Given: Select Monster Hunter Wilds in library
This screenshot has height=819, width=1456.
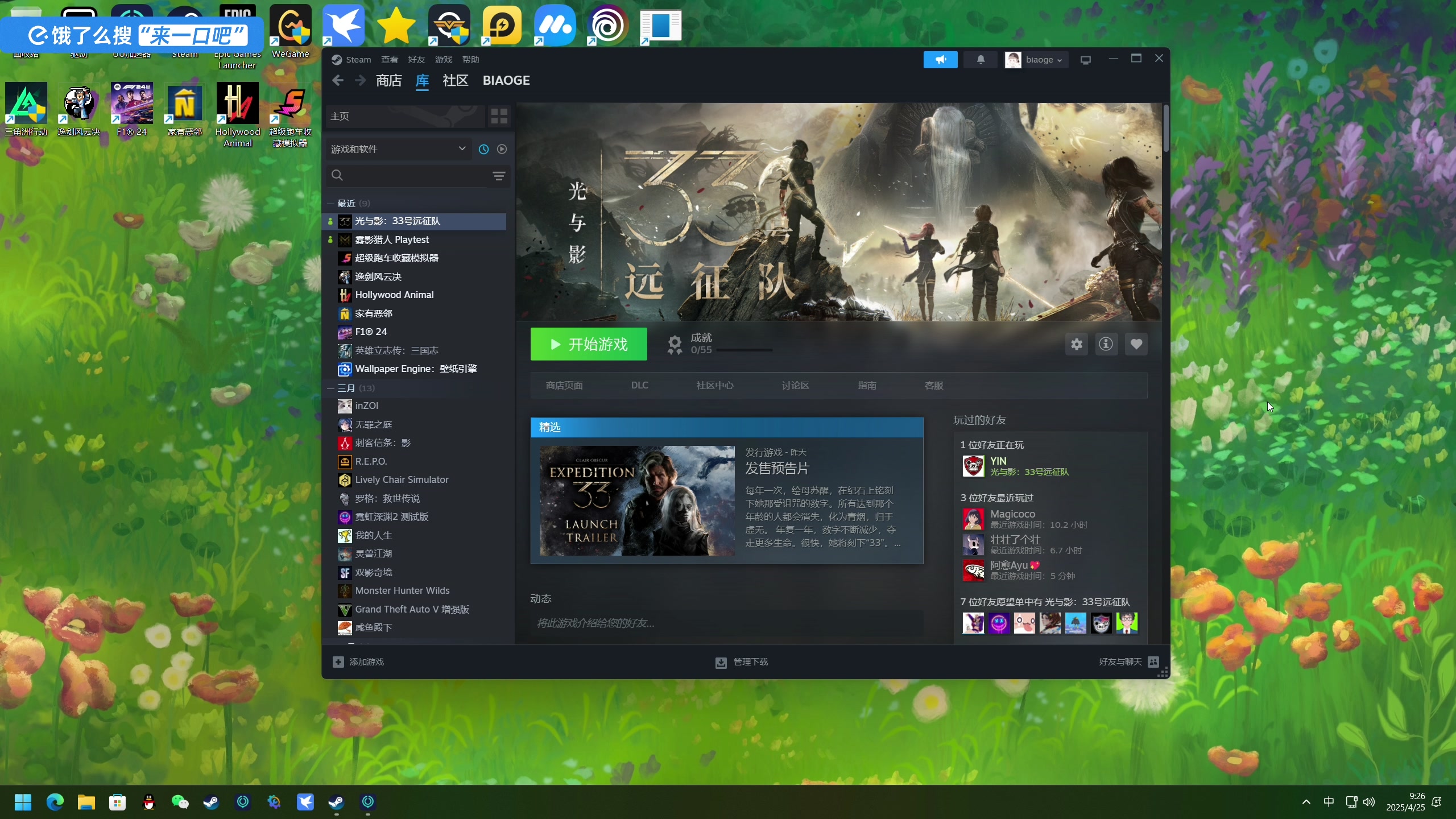Looking at the screenshot, I should (415, 591).
